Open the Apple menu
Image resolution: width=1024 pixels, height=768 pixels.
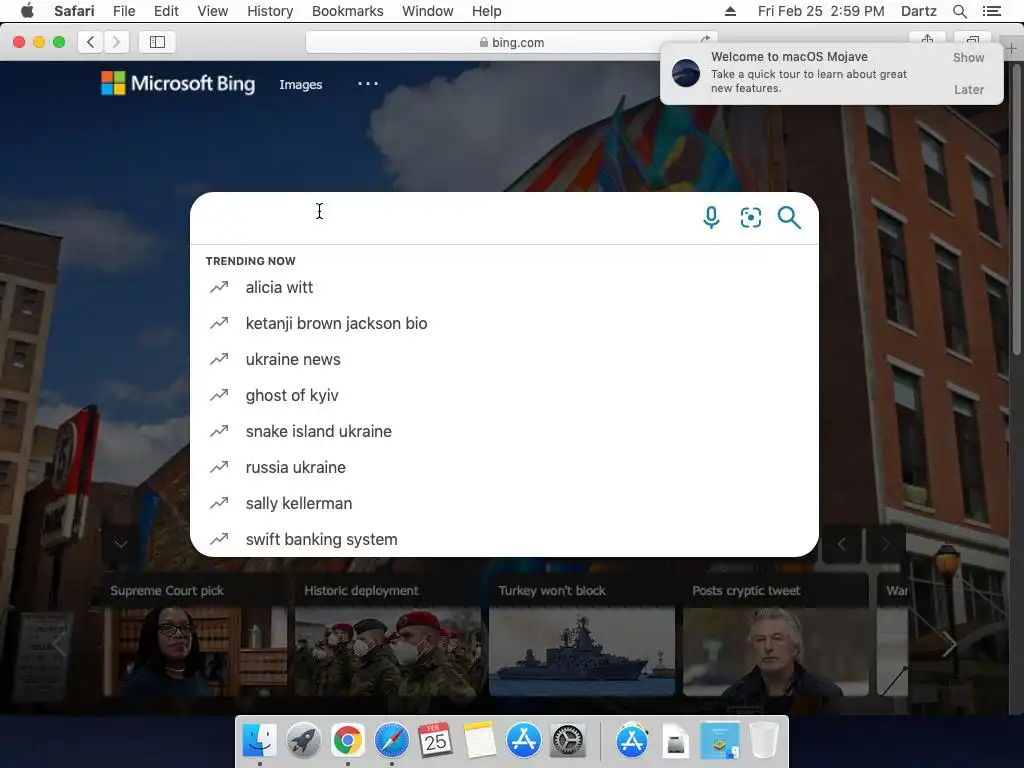point(27,11)
